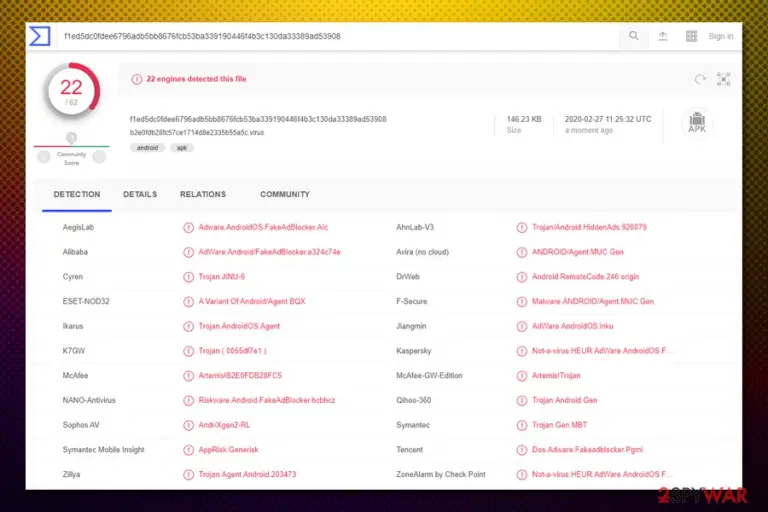Switch to the Details tab

point(140,195)
